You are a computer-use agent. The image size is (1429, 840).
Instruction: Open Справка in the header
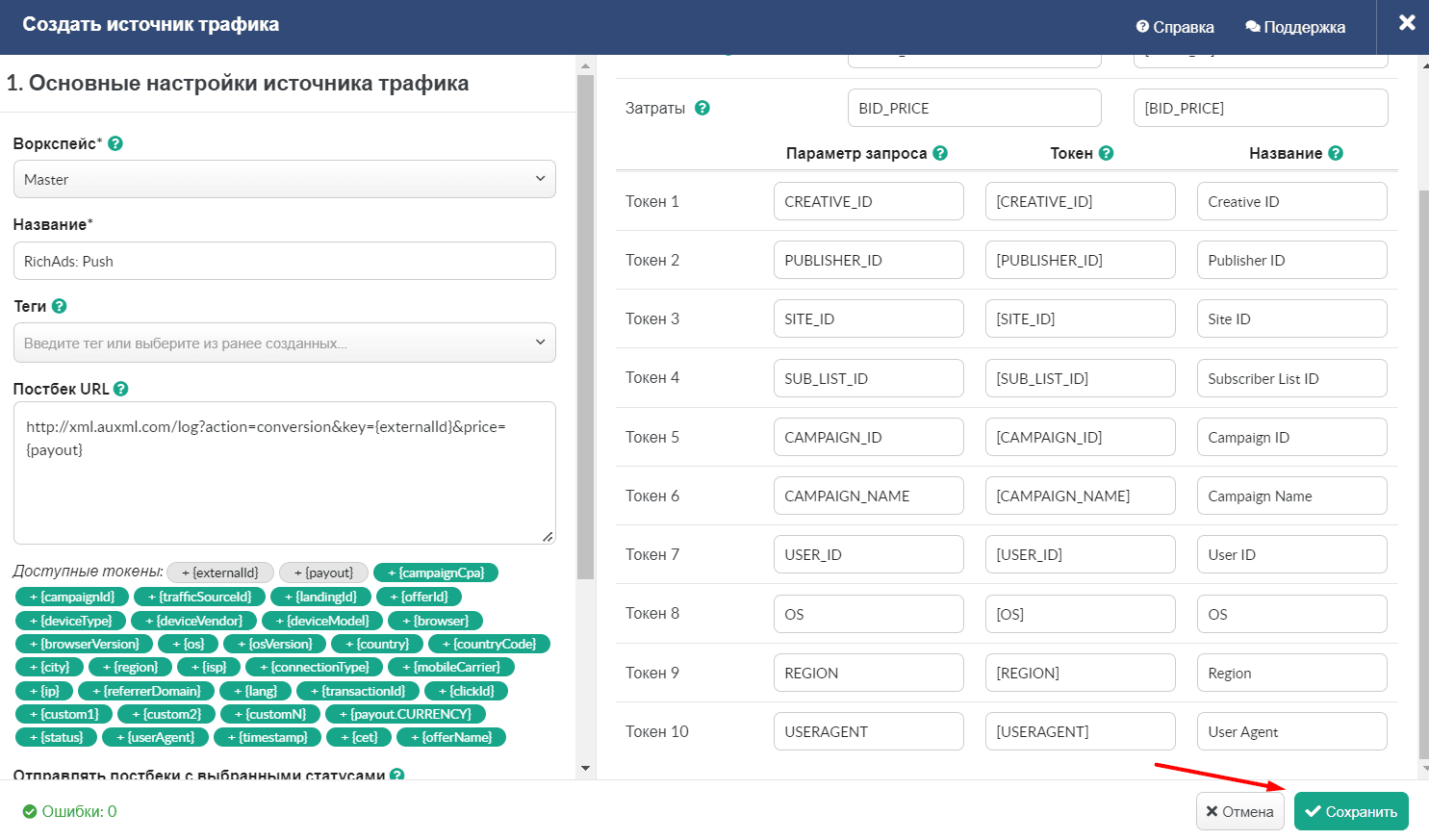point(1175,27)
